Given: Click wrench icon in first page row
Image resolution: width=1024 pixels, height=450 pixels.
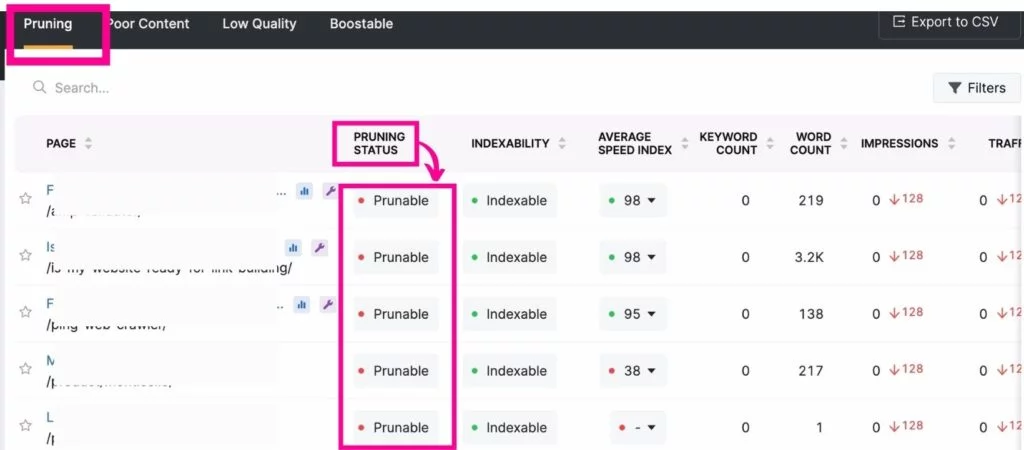Looking at the screenshot, I should 328,191.
